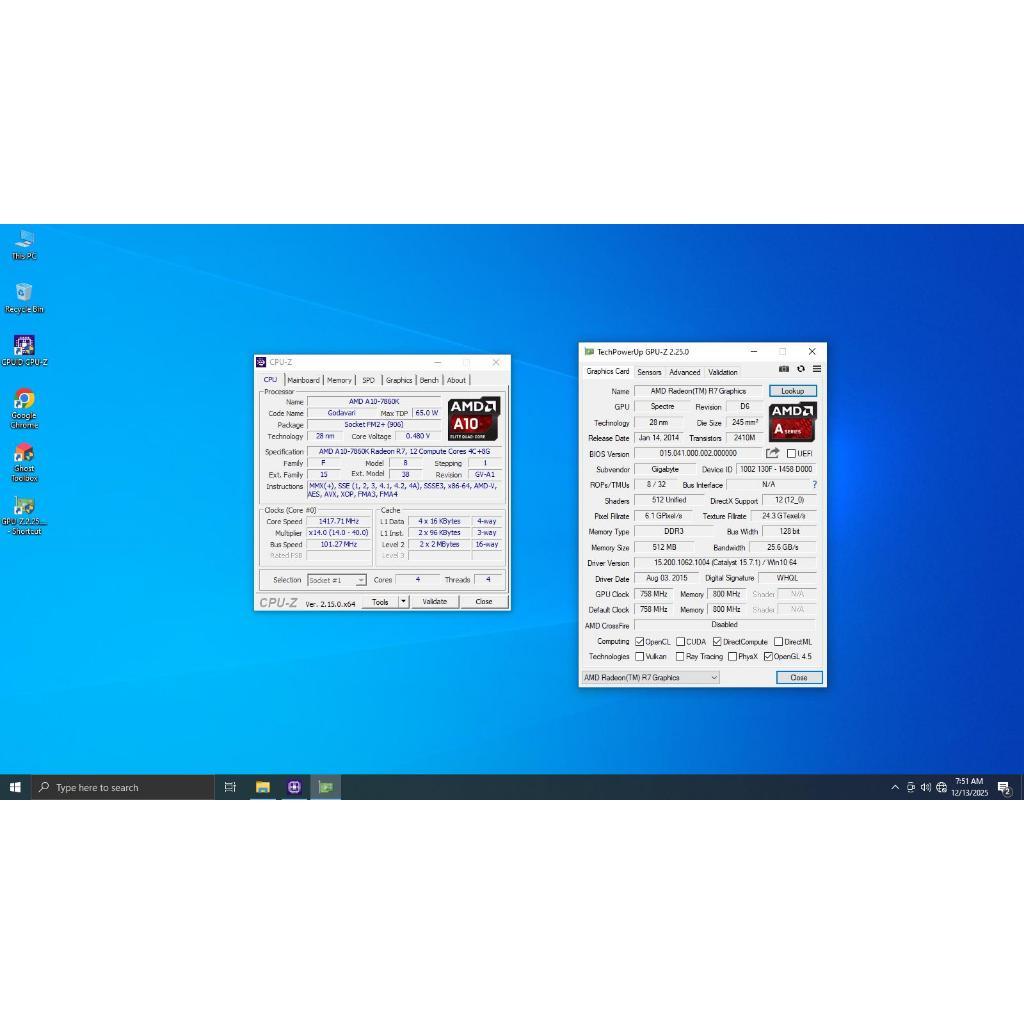Screen dimensions: 1024x1024
Task: Click the Close button in CPU-Z
Action: 484,601
